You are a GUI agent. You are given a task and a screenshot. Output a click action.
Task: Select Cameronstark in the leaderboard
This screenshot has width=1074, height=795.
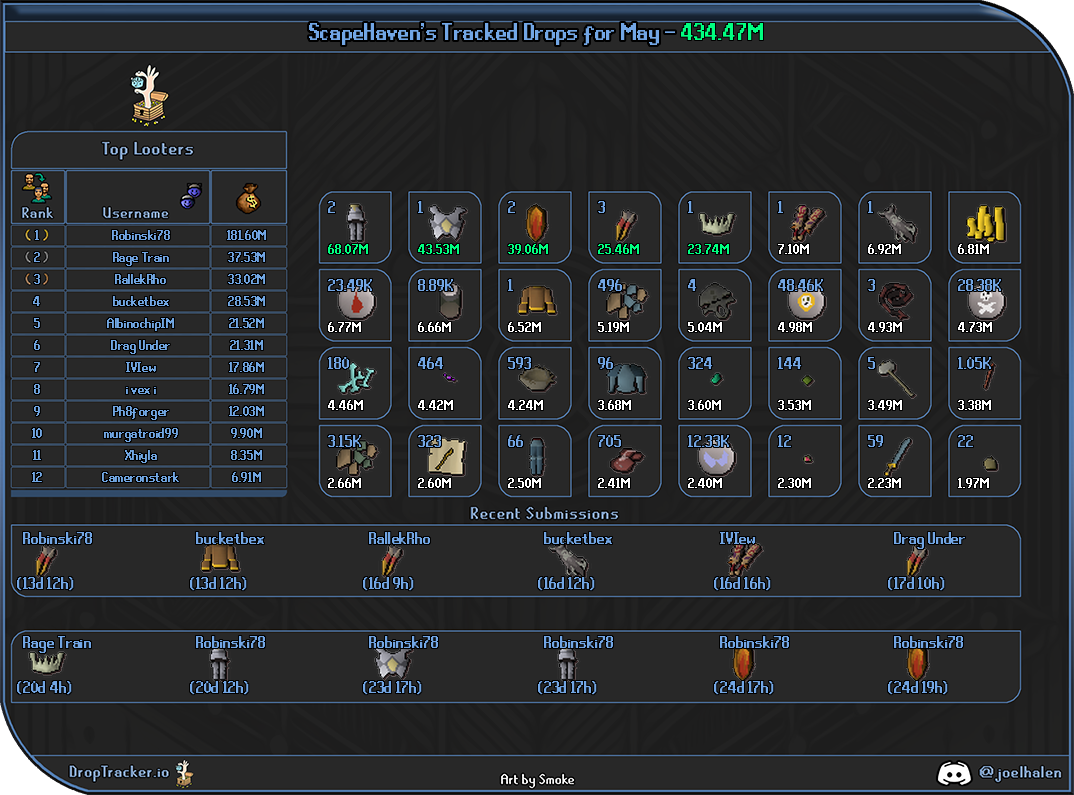140,477
